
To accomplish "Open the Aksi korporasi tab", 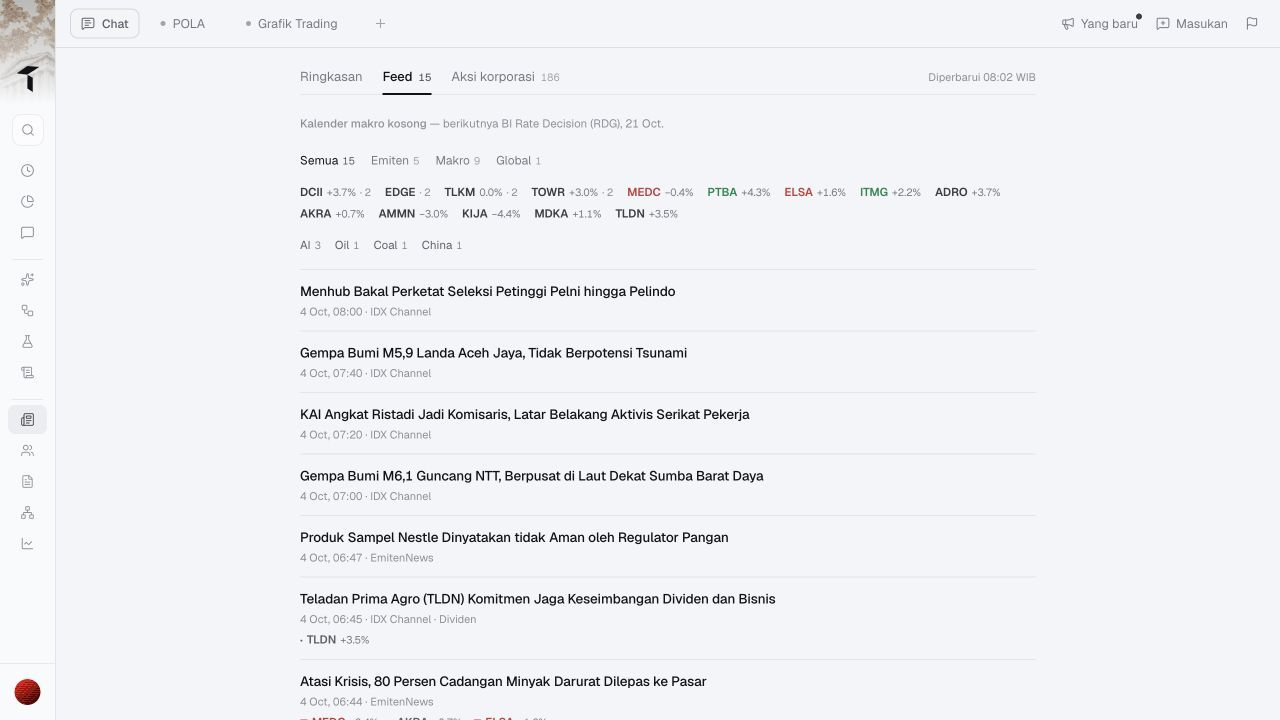I will coord(505,77).
